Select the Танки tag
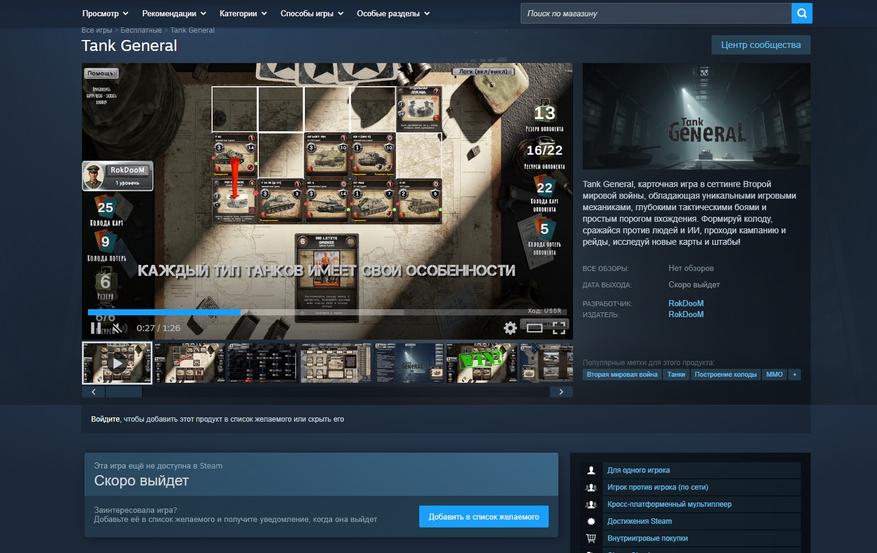This screenshot has height=553, width=877. coord(676,375)
